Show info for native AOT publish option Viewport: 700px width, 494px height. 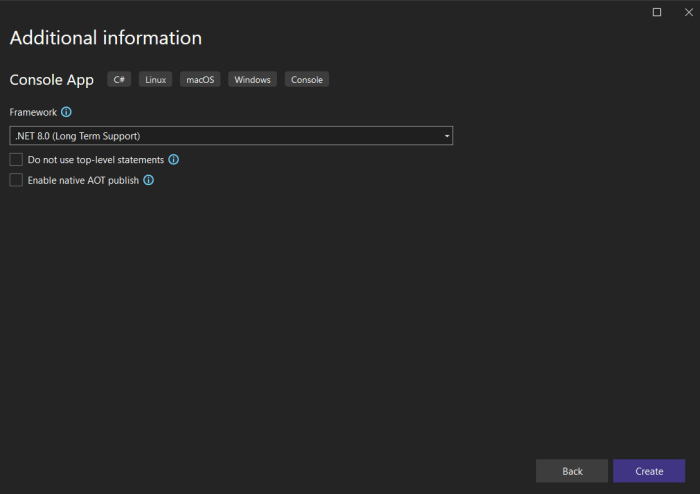click(149, 180)
